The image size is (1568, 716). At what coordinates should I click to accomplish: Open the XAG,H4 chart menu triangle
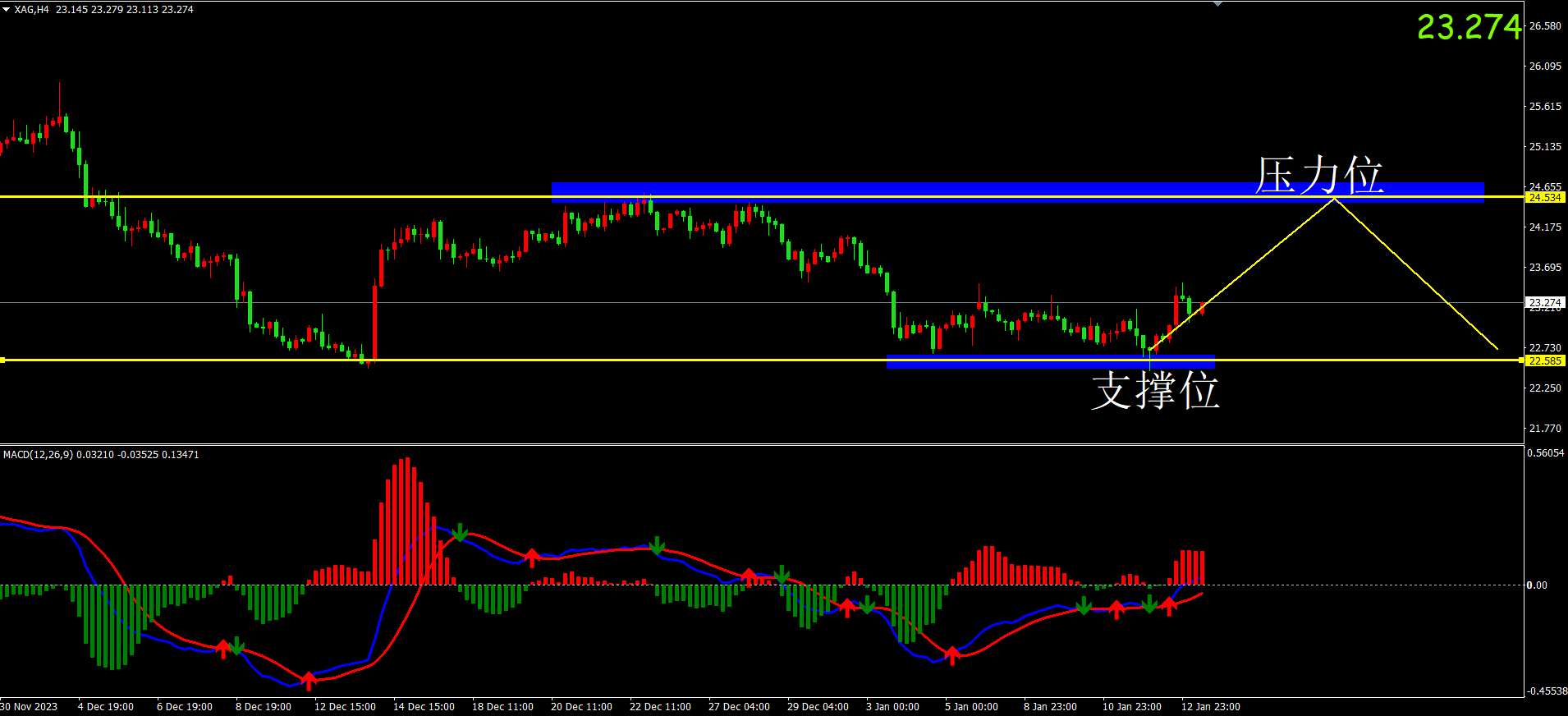tap(7, 9)
